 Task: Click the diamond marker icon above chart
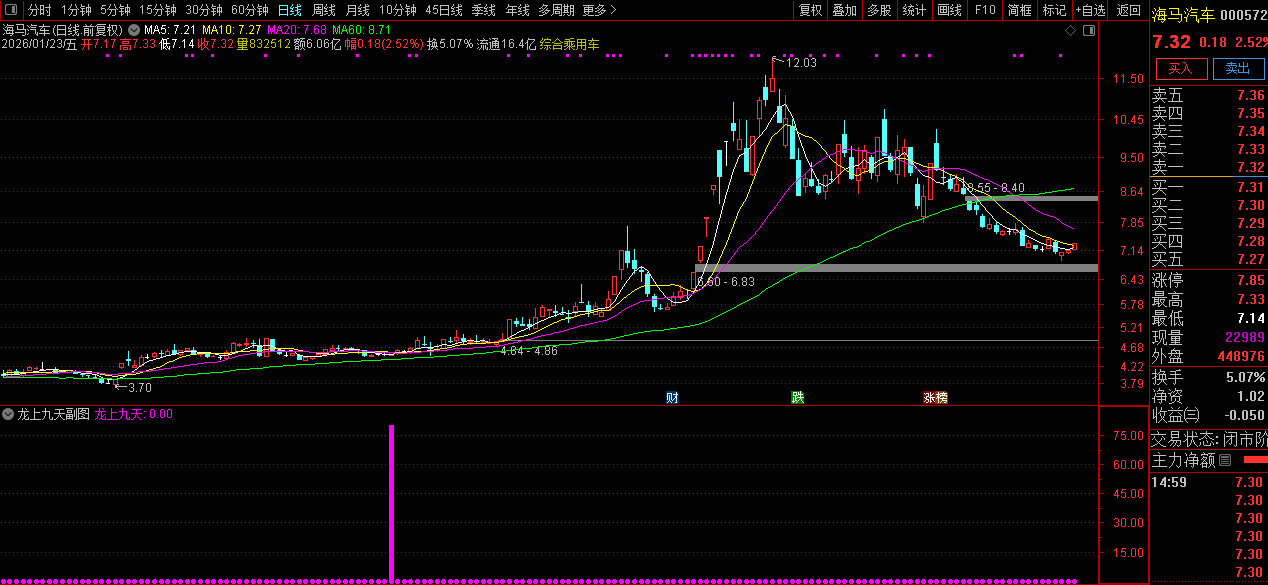coord(1071,30)
